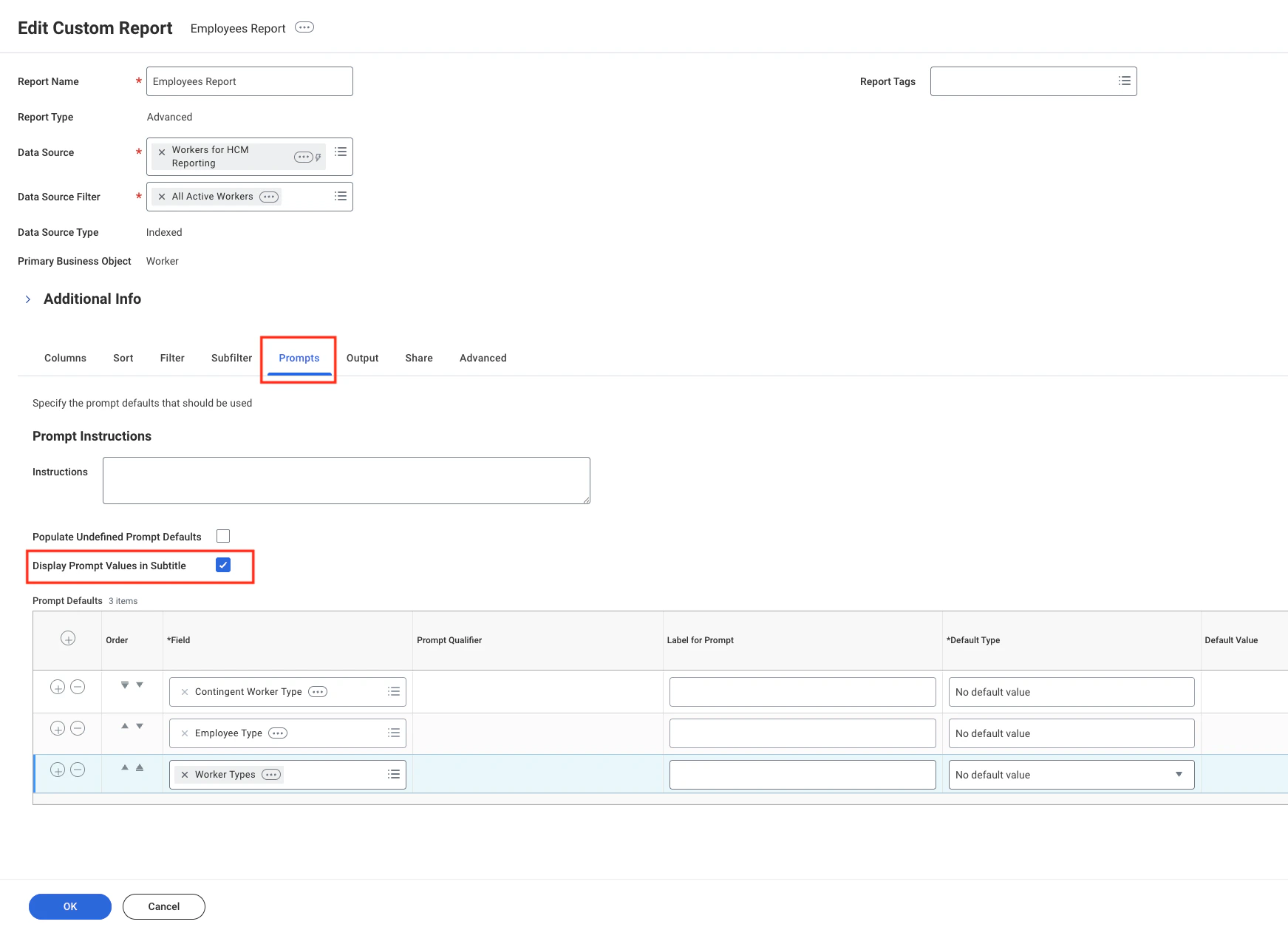Delete the Employee Type row
The width and height of the screenshot is (1288, 930).
click(78, 728)
